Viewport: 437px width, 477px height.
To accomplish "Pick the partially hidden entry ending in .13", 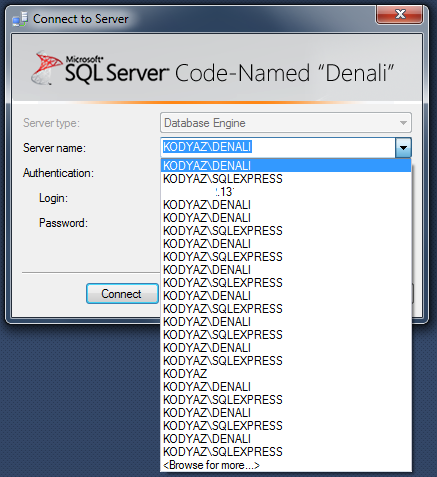I will 286,192.
